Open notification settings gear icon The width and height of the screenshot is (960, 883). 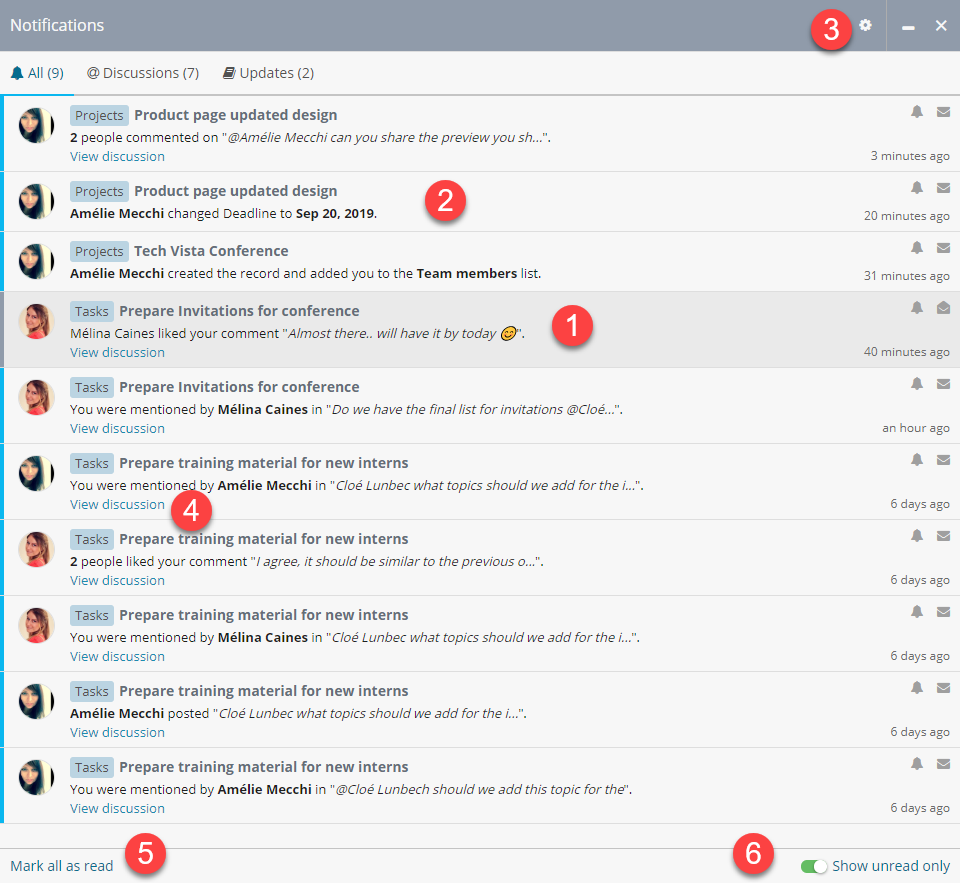click(x=865, y=25)
